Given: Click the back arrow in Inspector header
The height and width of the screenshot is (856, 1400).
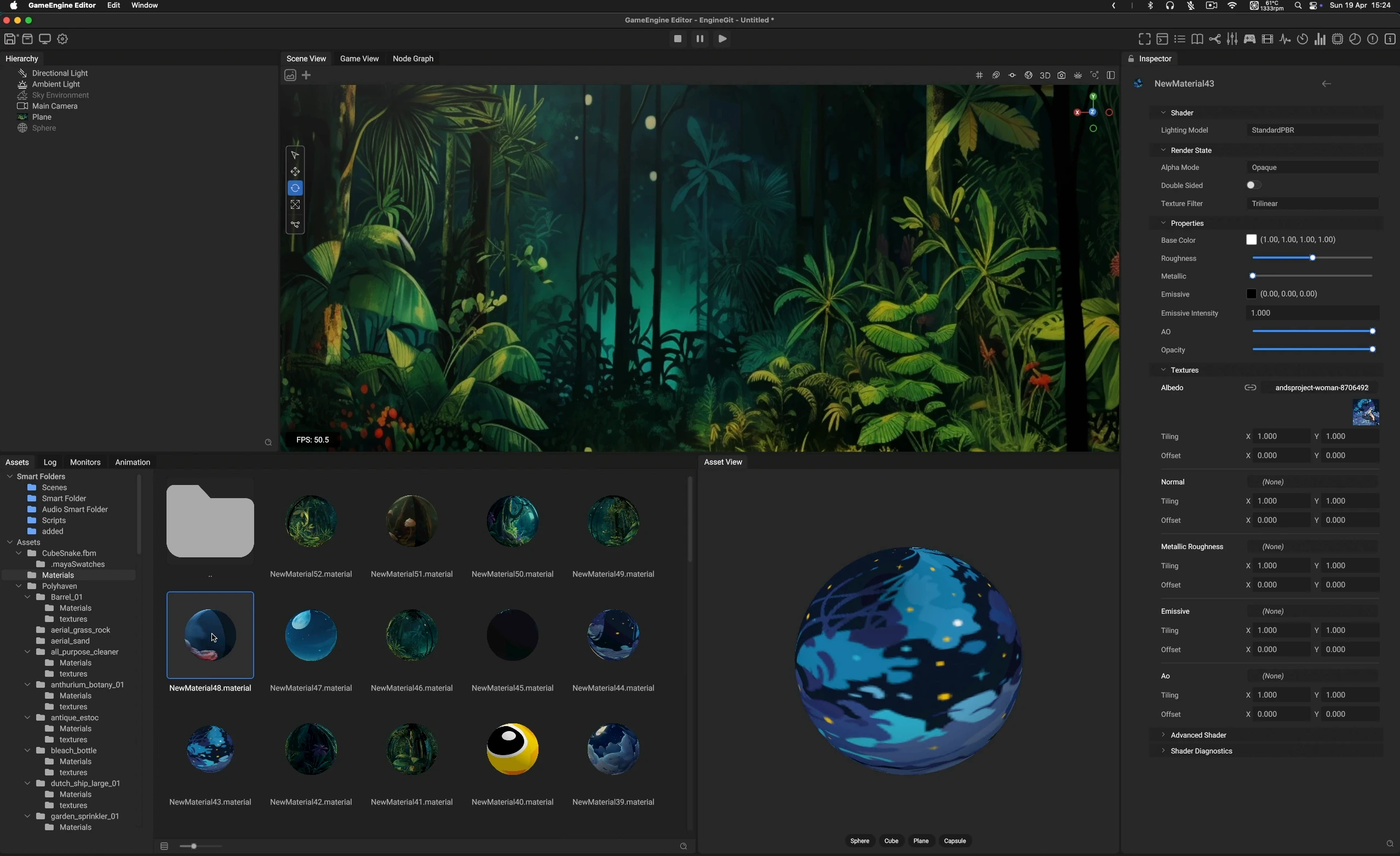Looking at the screenshot, I should click(1326, 84).
